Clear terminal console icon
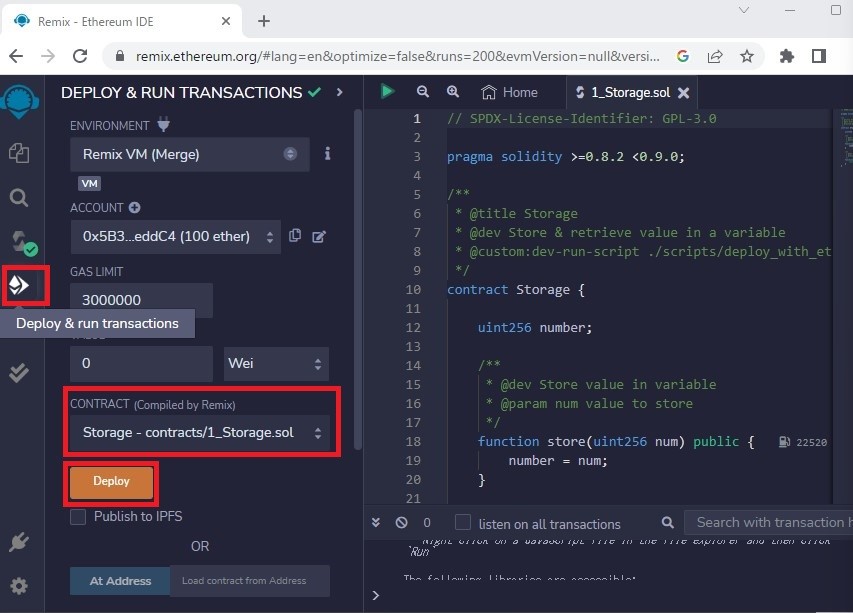The width and height of the screenshot is (853, 613). (401, 523)
